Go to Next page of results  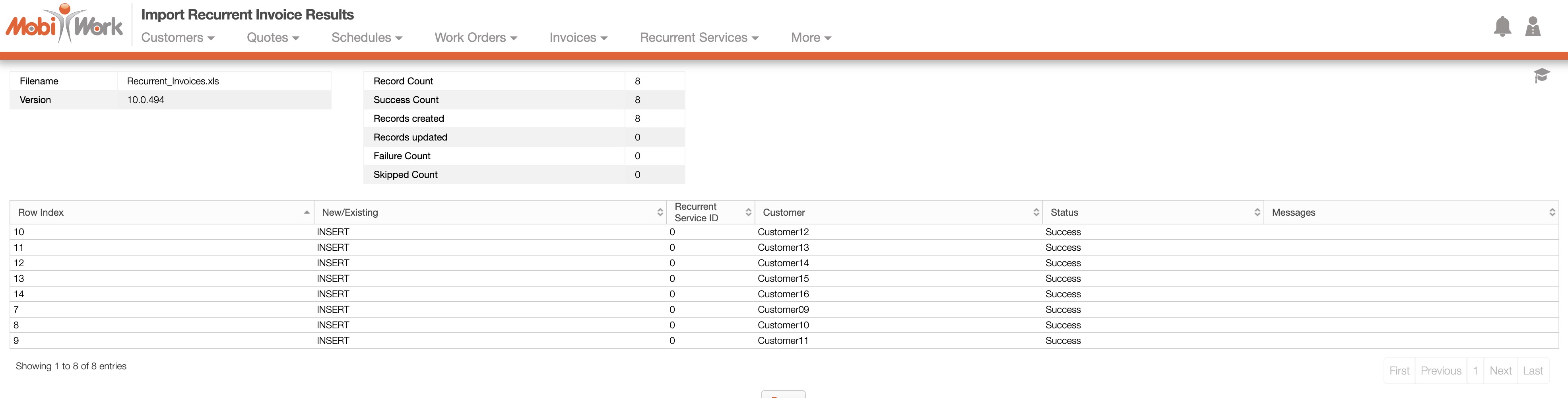(x=1500, y=371)
